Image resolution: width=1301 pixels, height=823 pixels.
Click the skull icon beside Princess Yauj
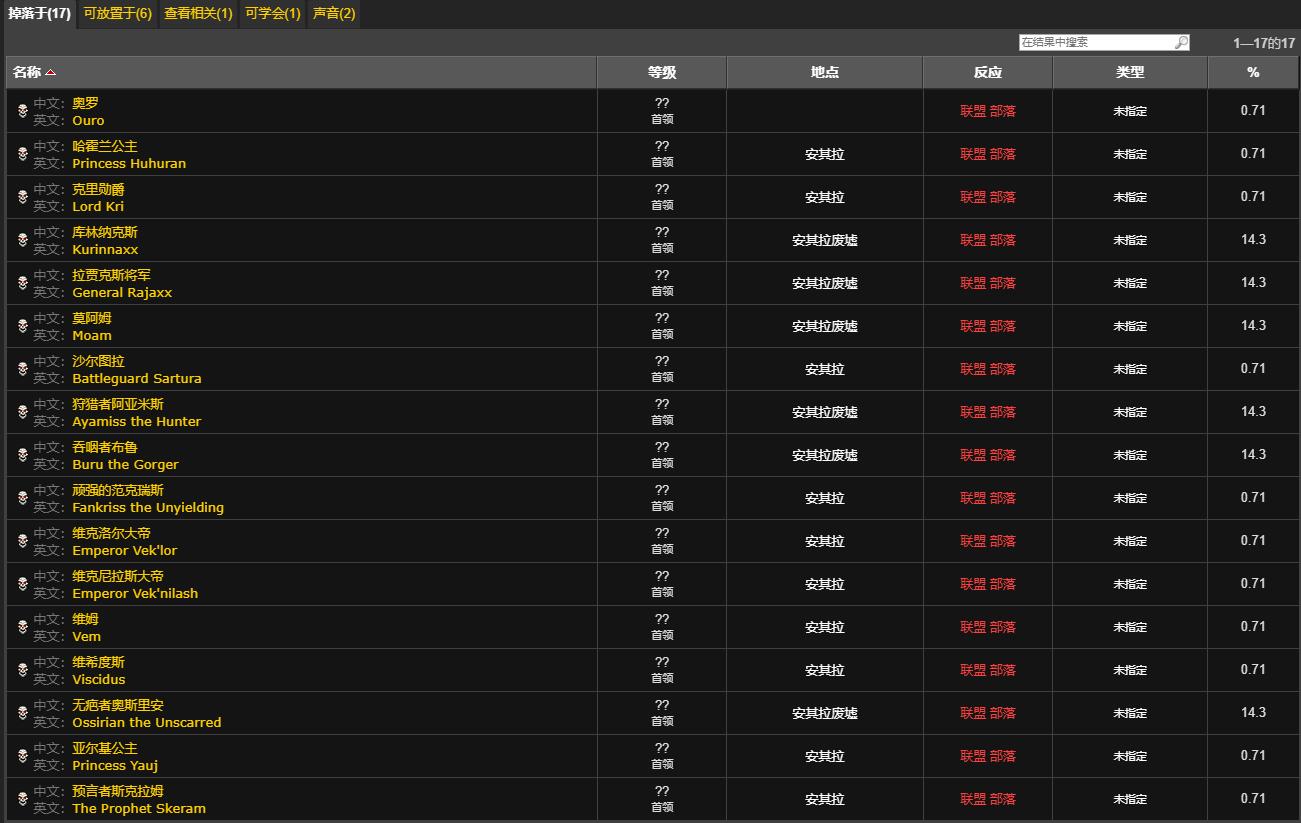(22, 756)
